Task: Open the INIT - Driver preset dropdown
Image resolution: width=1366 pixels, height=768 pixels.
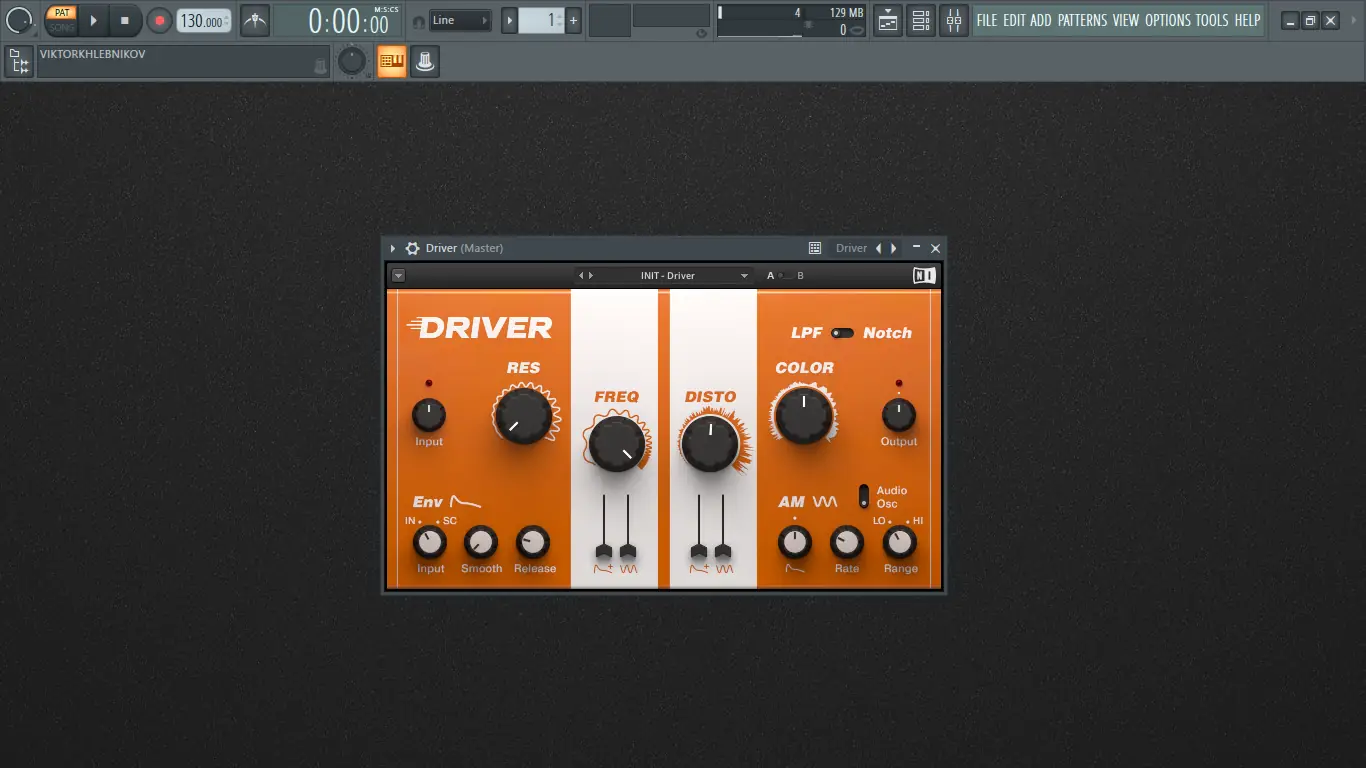Action: 667,276
